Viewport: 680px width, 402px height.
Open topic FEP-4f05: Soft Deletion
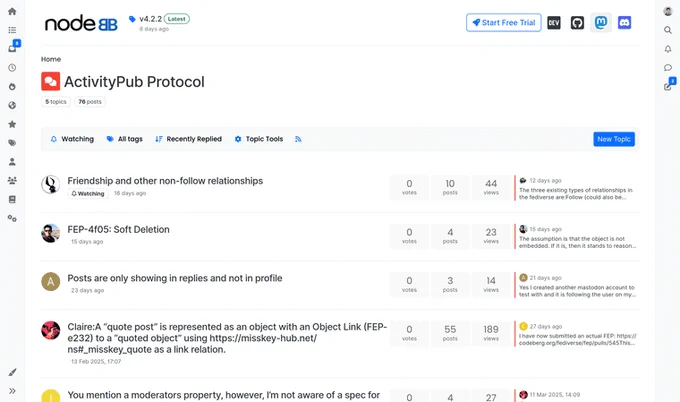coord(118,229)
